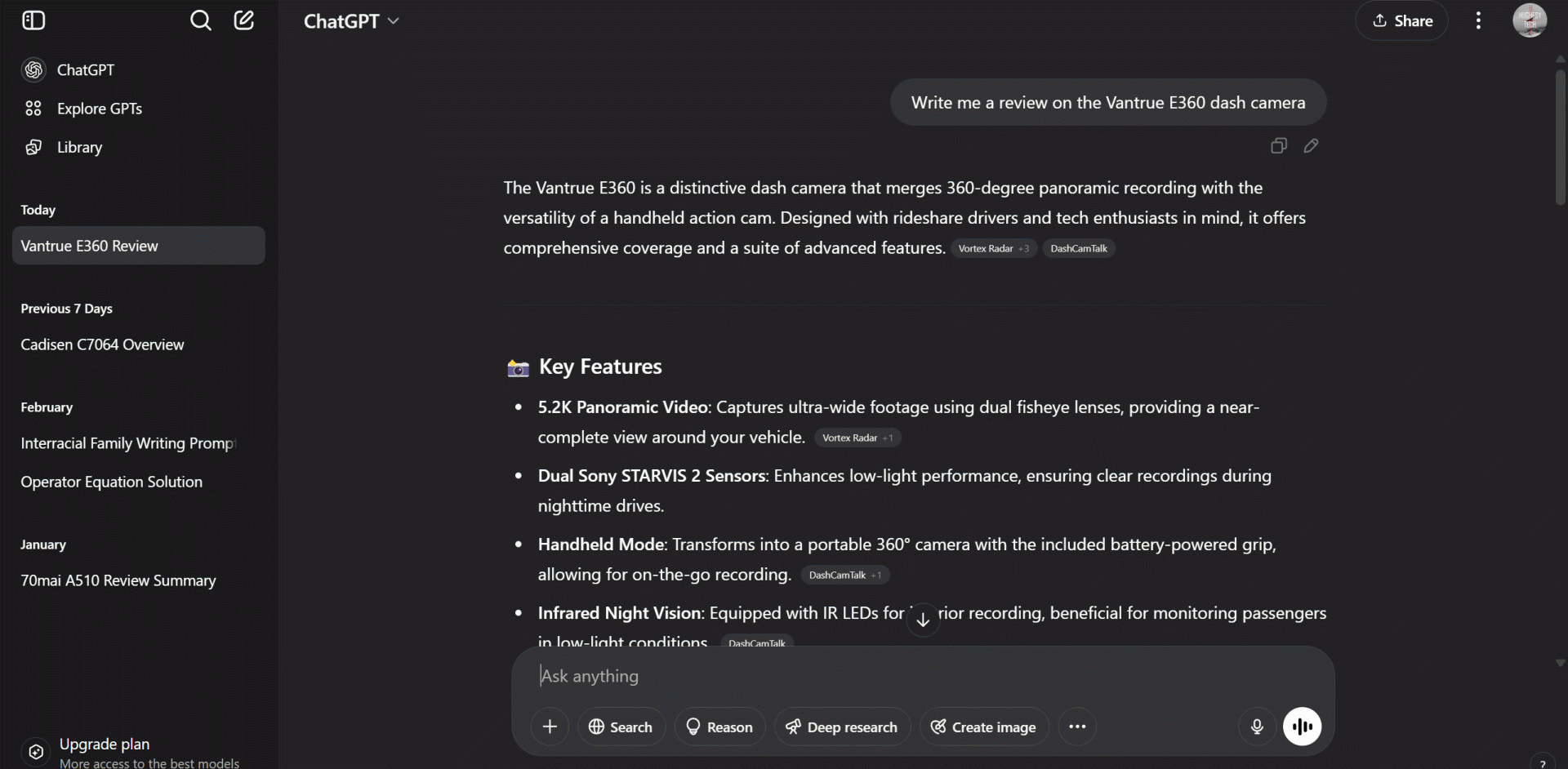1568x769 pixels.
Task: Open the vertical three-dot conversation options menu
Action: [1478, 20]
